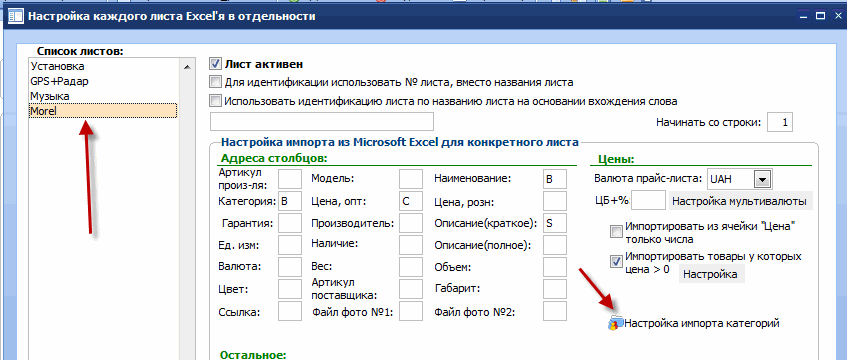847x360 pixels.
Task: Click the 'Файл фото №1' column field
Action: (411, 312)
